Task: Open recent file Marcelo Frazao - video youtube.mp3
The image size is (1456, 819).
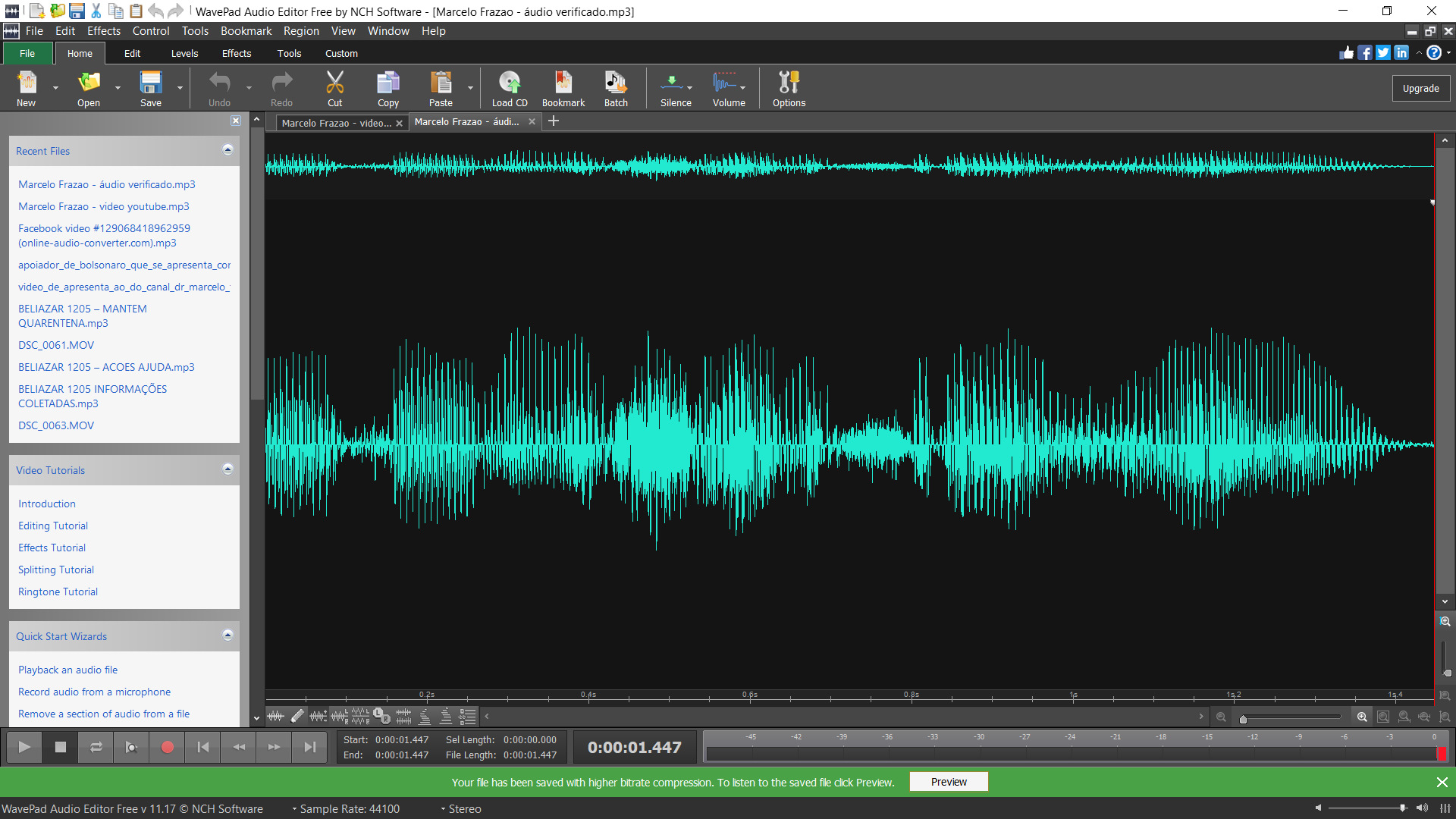Action: [104, 206]
